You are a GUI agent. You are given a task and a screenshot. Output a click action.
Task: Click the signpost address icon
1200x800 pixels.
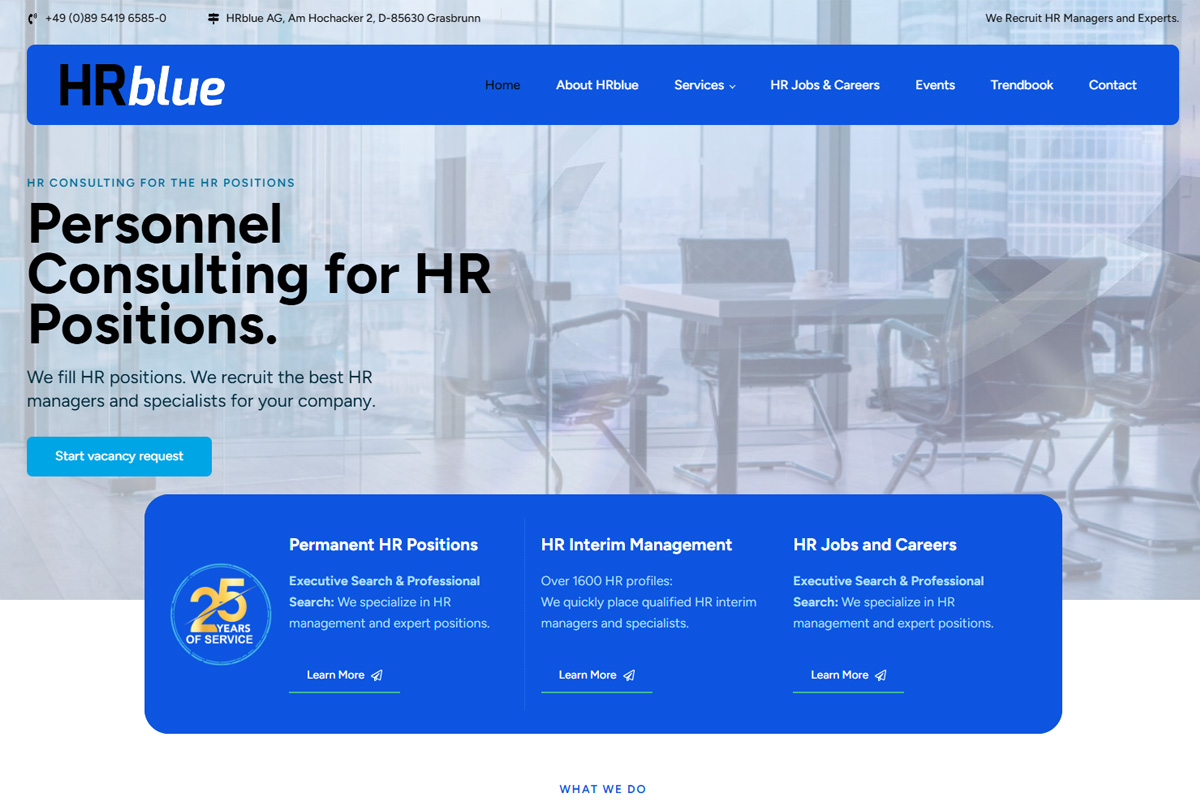[x=213, y=18]
